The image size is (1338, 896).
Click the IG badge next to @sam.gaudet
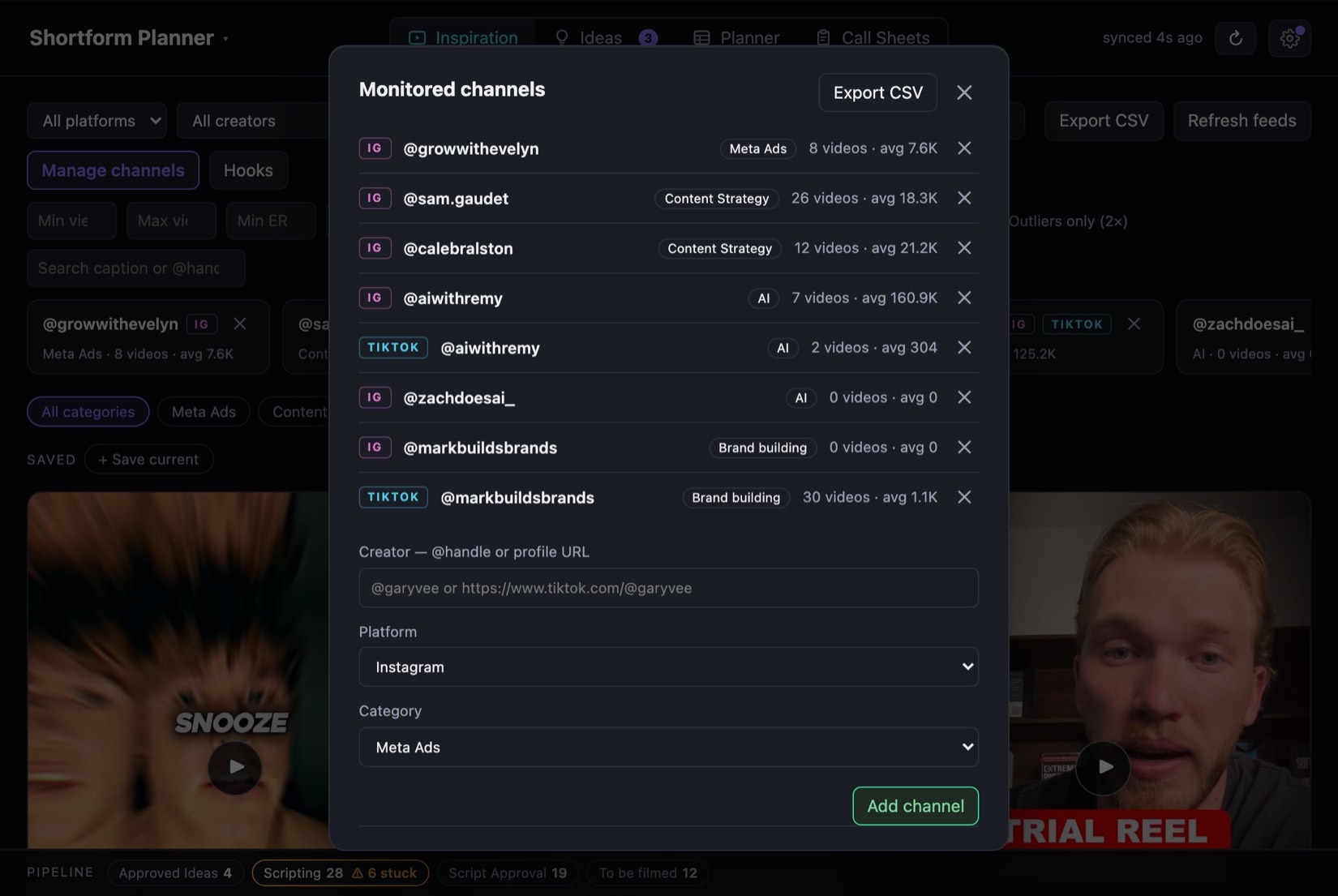375,198
